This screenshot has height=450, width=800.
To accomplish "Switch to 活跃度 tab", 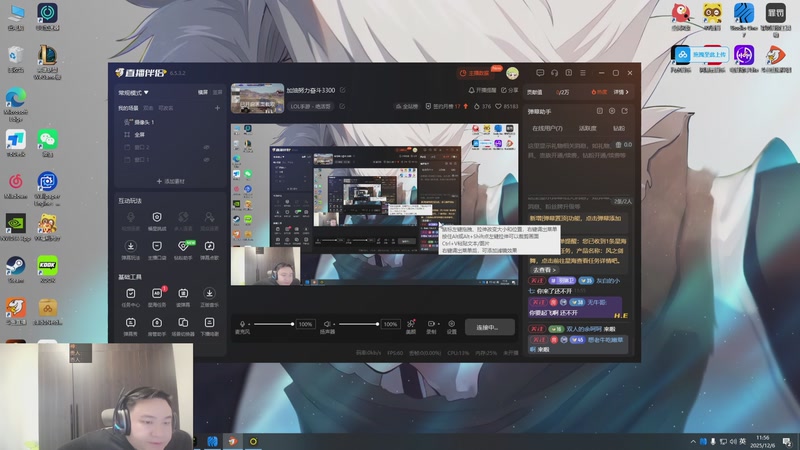I will pyautogui.click(x=587, y=129).
